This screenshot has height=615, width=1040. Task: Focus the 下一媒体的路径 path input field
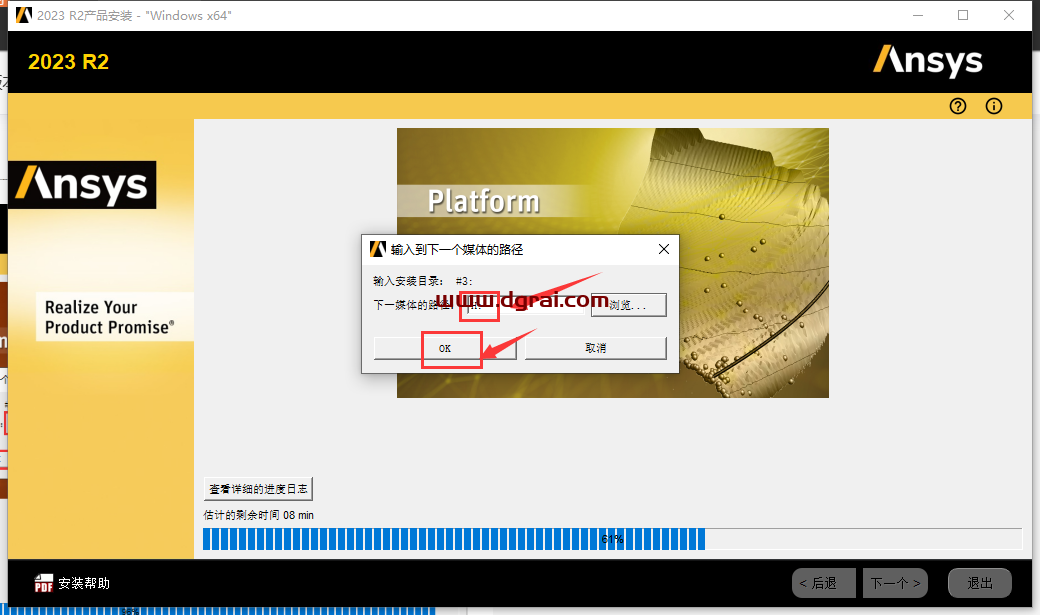pyautogui.click(x=525, y=305)
